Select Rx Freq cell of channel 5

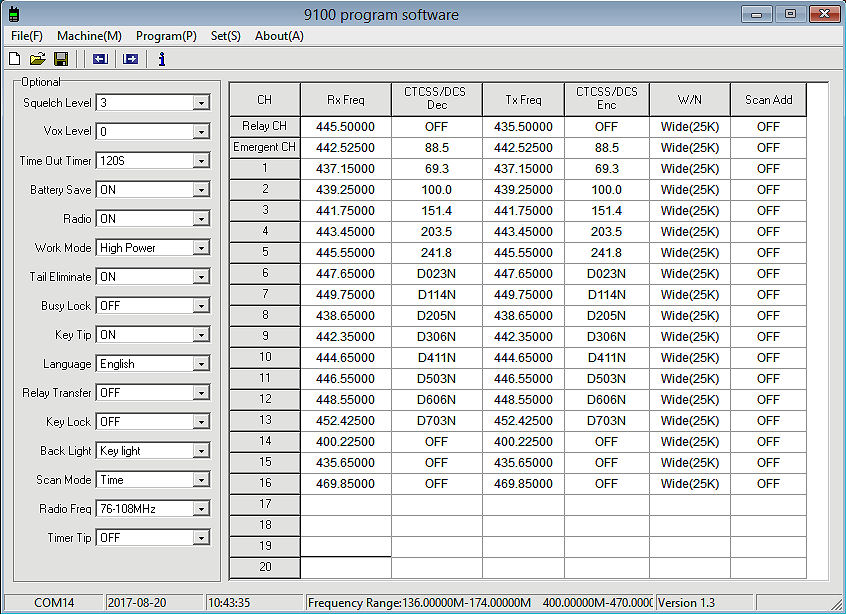pos(346,253)
